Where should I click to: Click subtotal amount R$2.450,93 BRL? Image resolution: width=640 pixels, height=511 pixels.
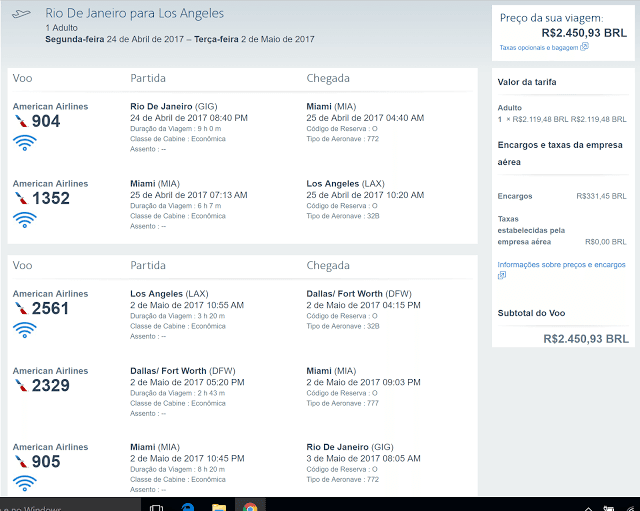coord(586,339)
